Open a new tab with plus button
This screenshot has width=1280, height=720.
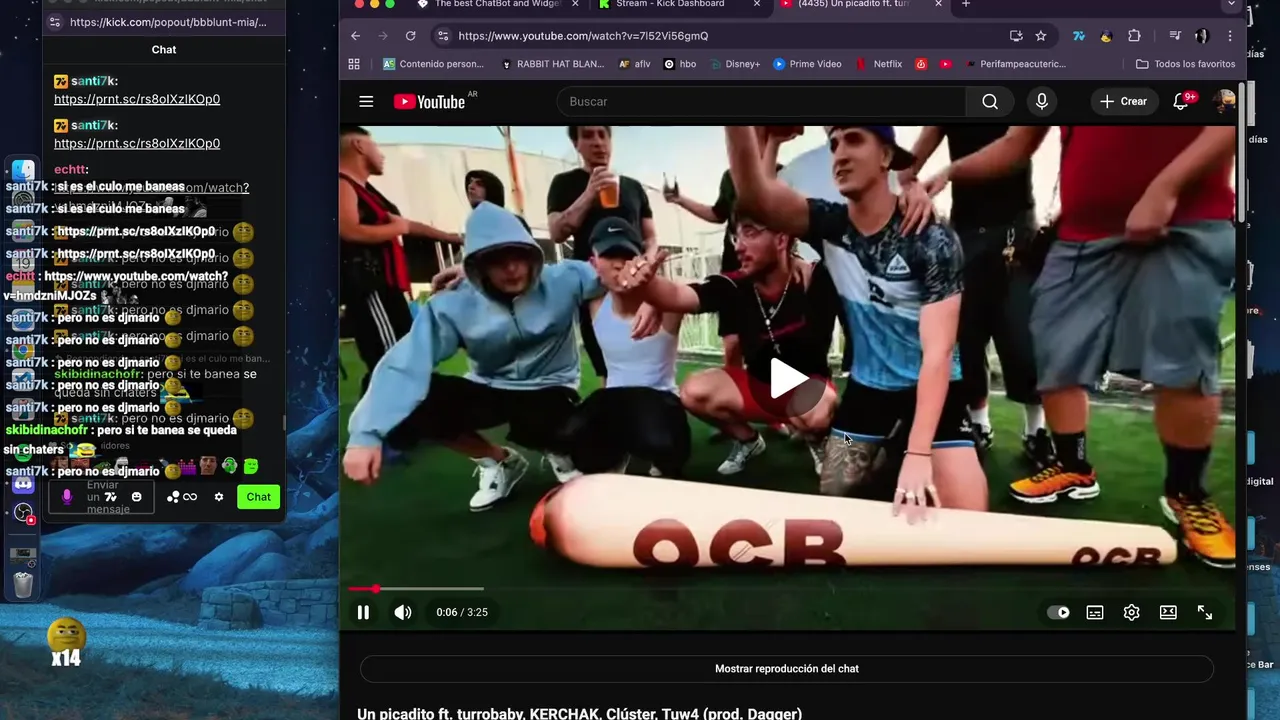pos(966,5)
